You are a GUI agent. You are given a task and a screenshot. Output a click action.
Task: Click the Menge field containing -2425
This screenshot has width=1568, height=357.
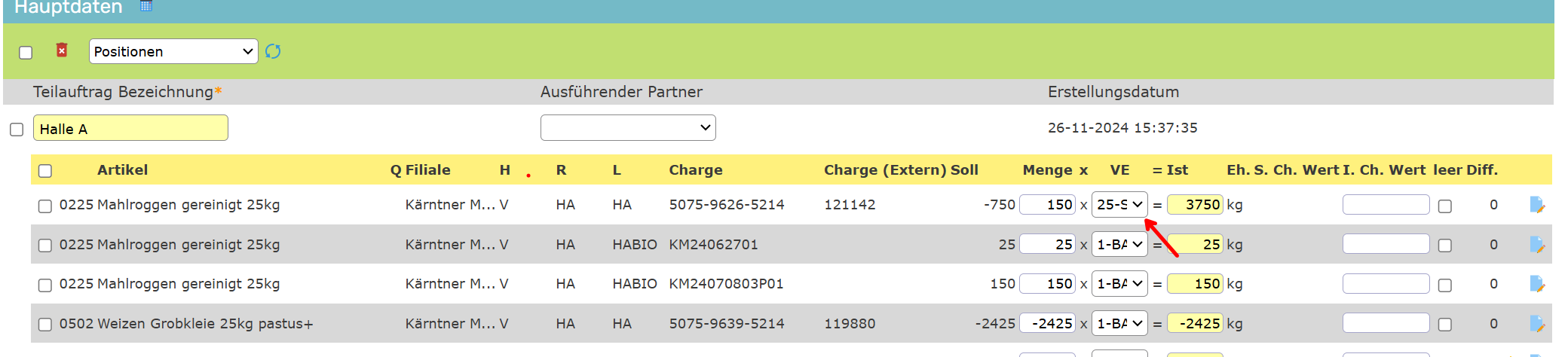tap(1047, 323)
